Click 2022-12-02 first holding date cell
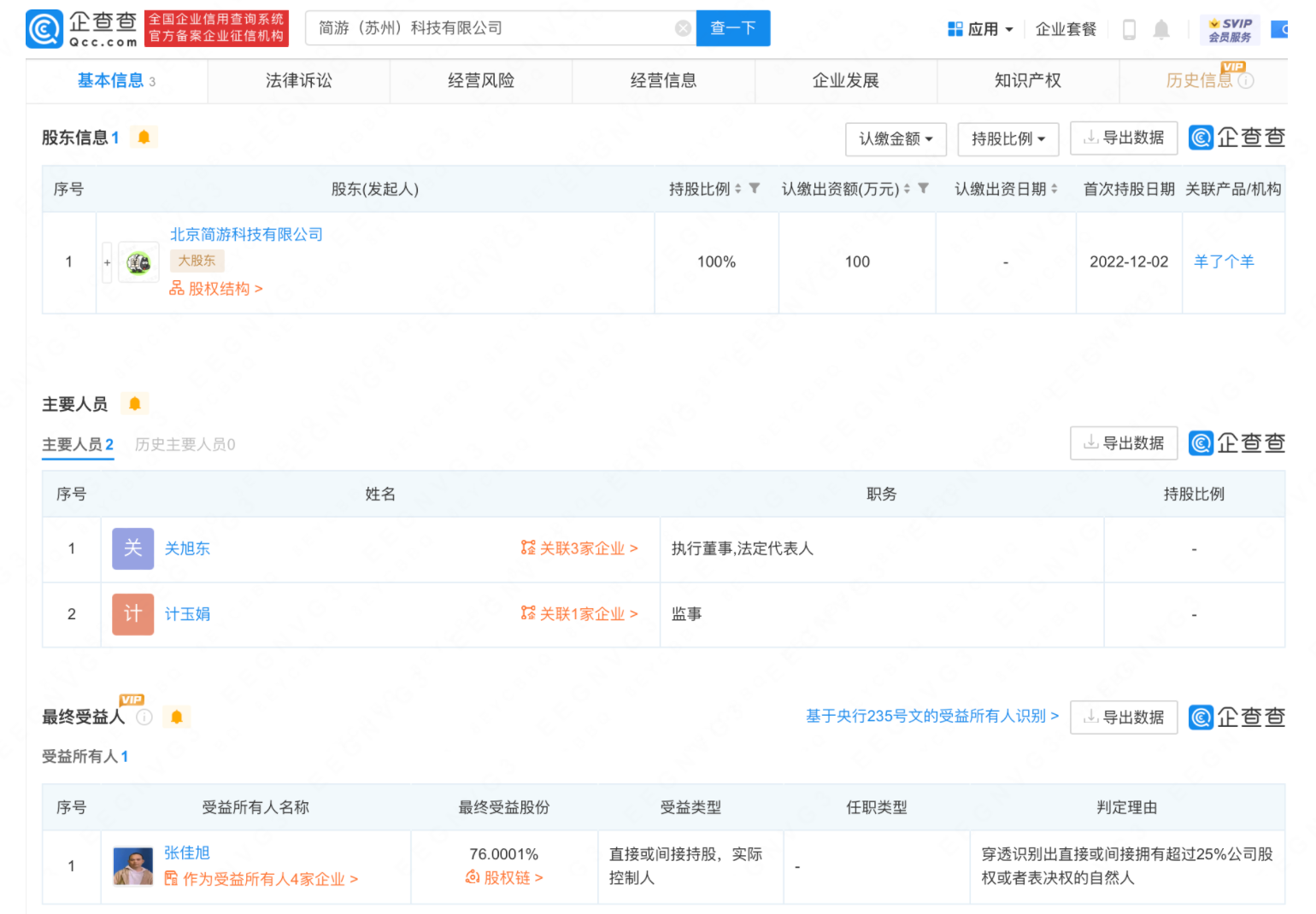The height and width of the screenshot is (914, 1316). tap(1129, 262)
